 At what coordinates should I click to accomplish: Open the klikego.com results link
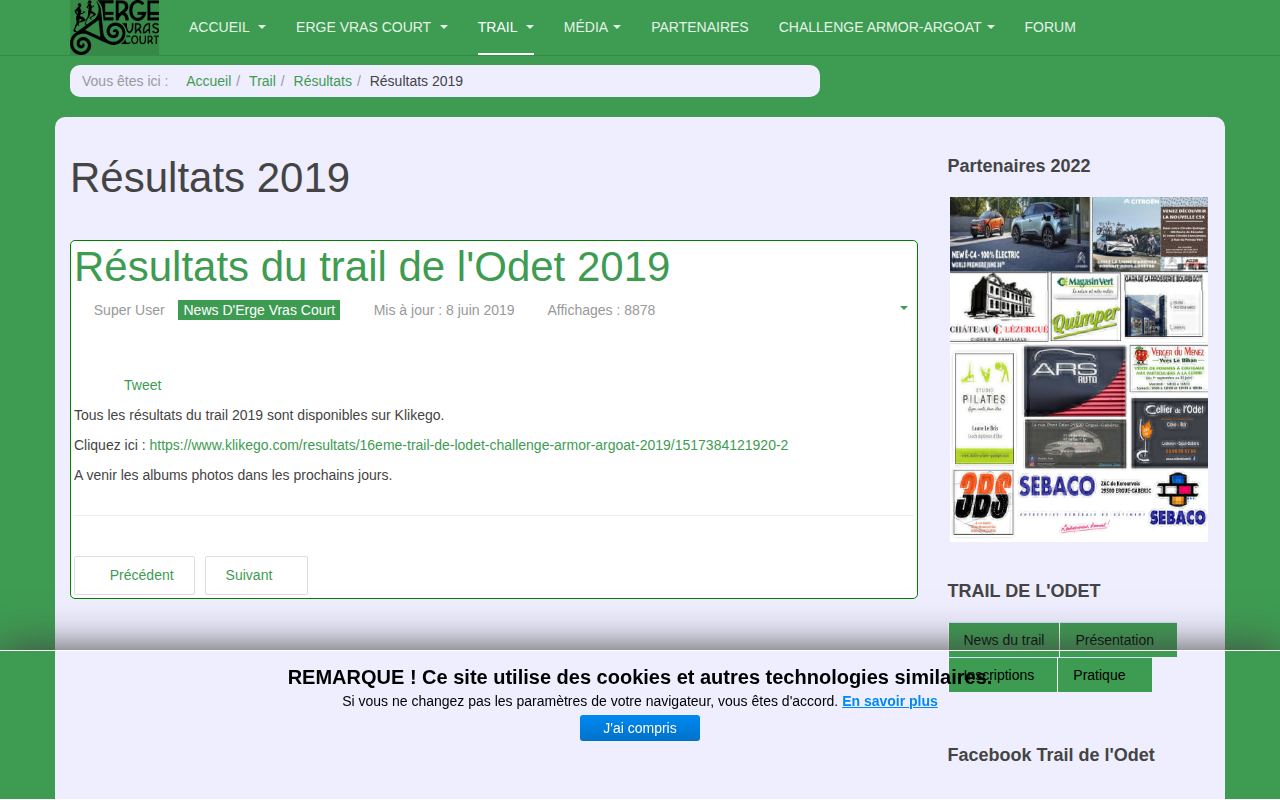(469, 445)
